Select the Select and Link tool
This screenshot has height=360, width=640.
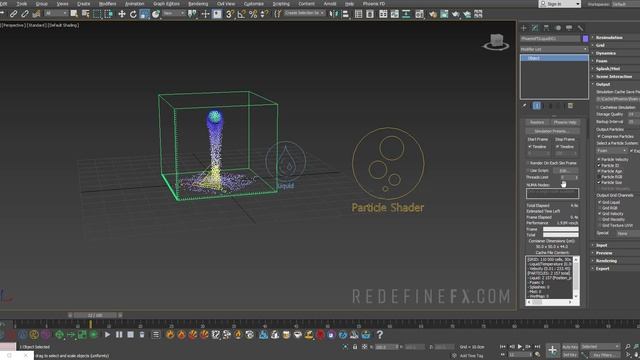[13, 14]
